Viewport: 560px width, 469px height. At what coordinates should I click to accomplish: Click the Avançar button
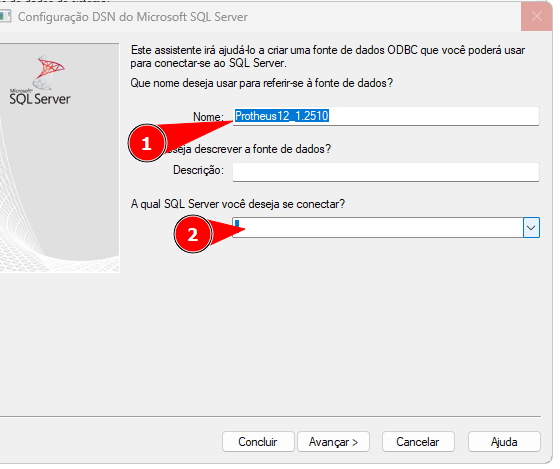pyautogui.click(x=334, y=442)
